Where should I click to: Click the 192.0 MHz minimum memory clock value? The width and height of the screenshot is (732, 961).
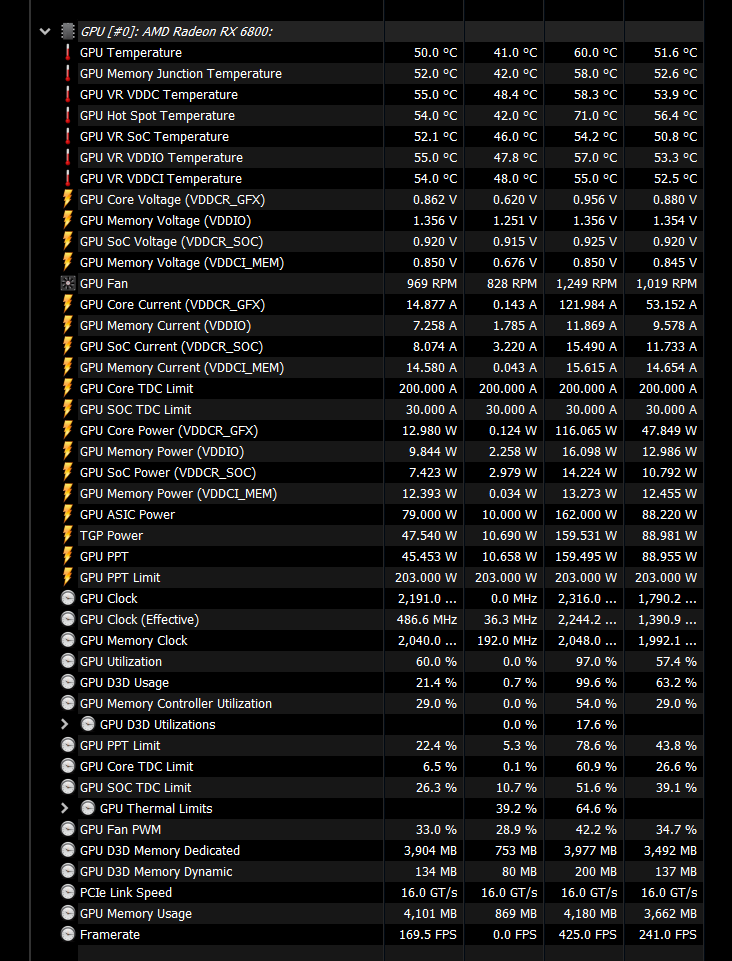click(507, 640)
